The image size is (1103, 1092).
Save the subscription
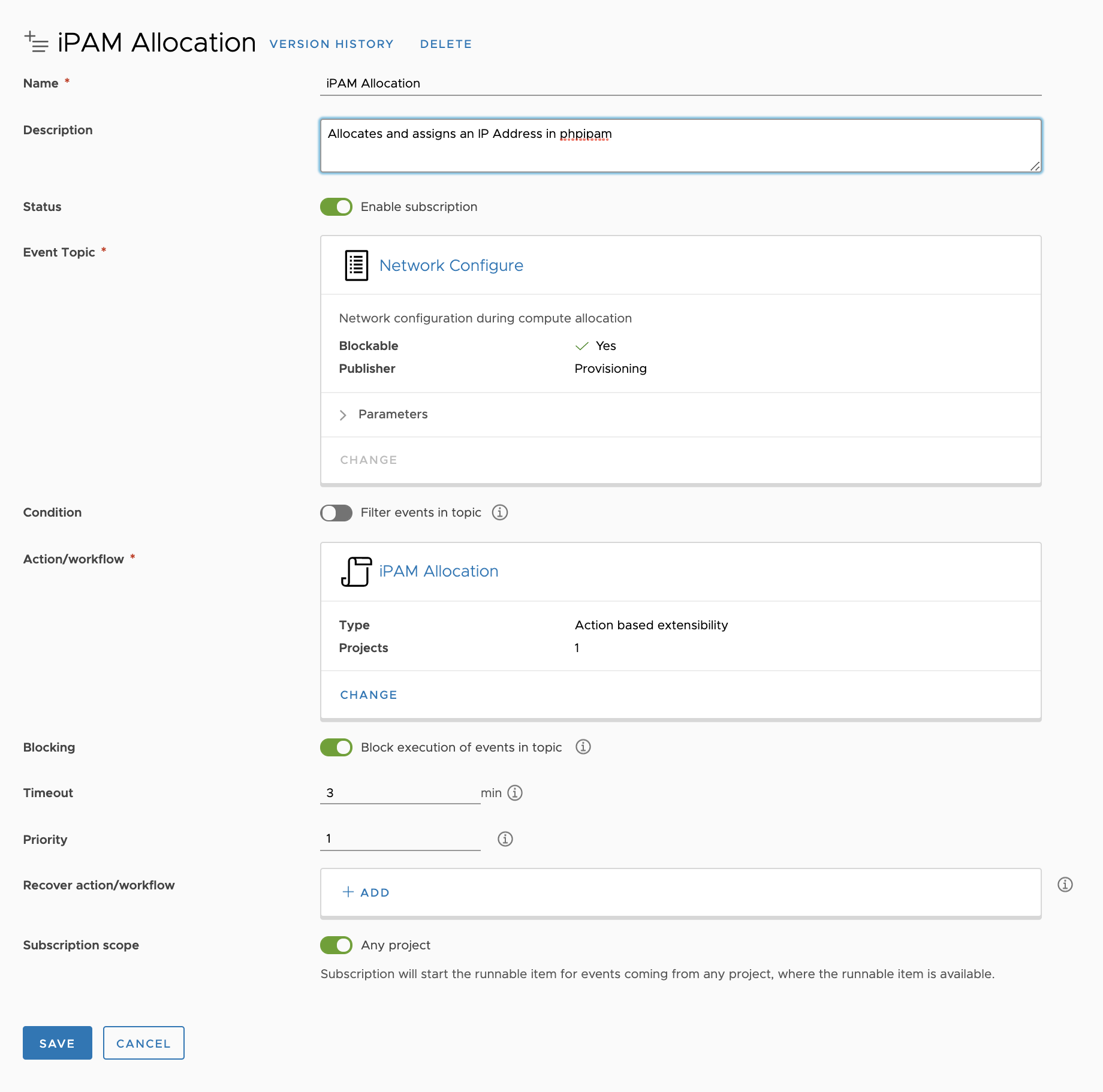coord(58,1043)
